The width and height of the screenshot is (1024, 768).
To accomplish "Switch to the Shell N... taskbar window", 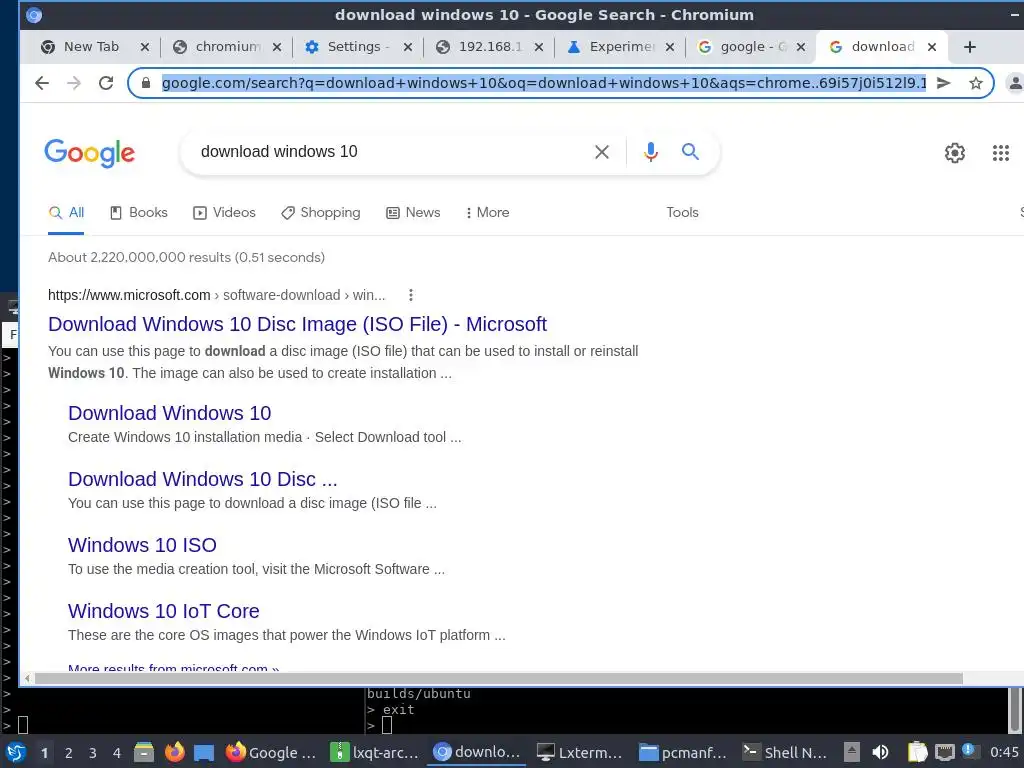I will (786, 752).
